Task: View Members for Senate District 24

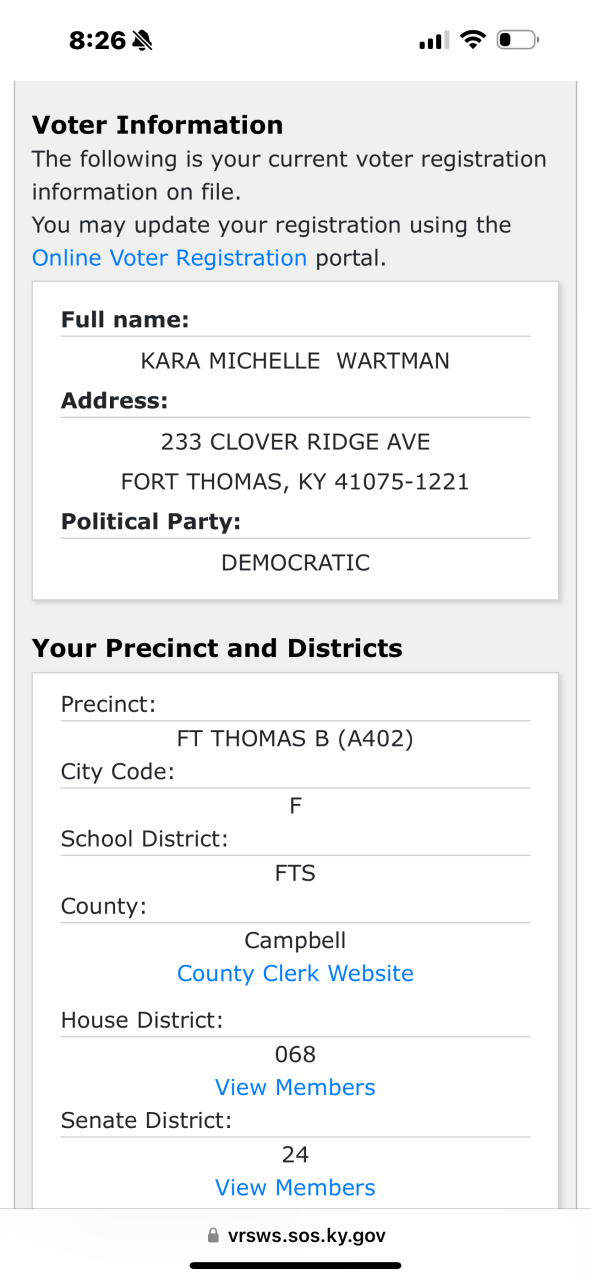Action: pyautogui.click(x=295, y=1188)
